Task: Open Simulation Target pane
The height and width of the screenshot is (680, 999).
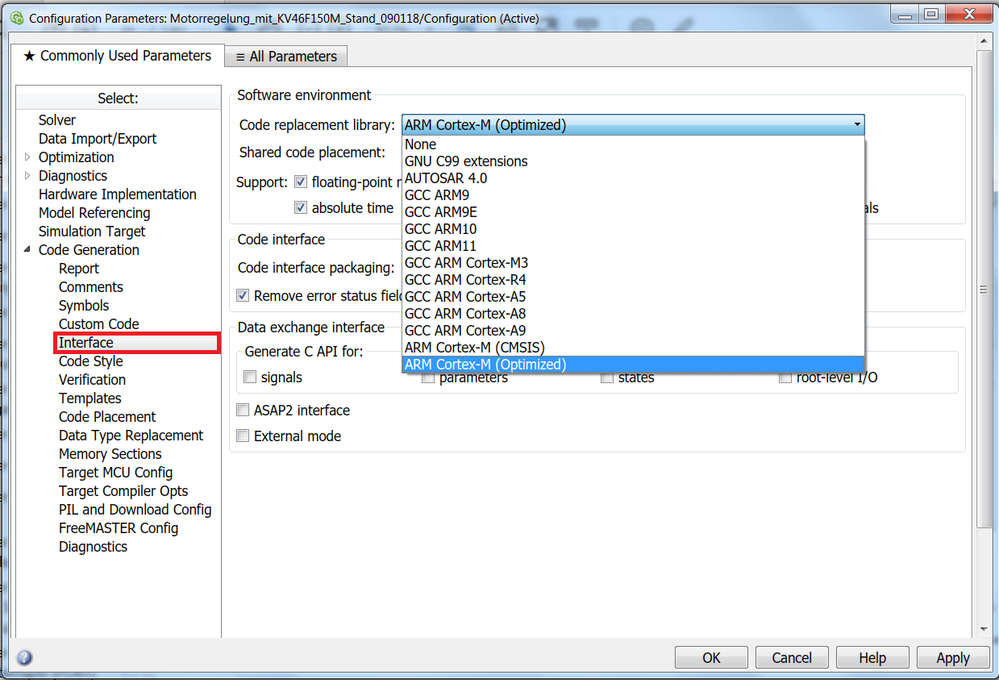Action: (92, 231)
